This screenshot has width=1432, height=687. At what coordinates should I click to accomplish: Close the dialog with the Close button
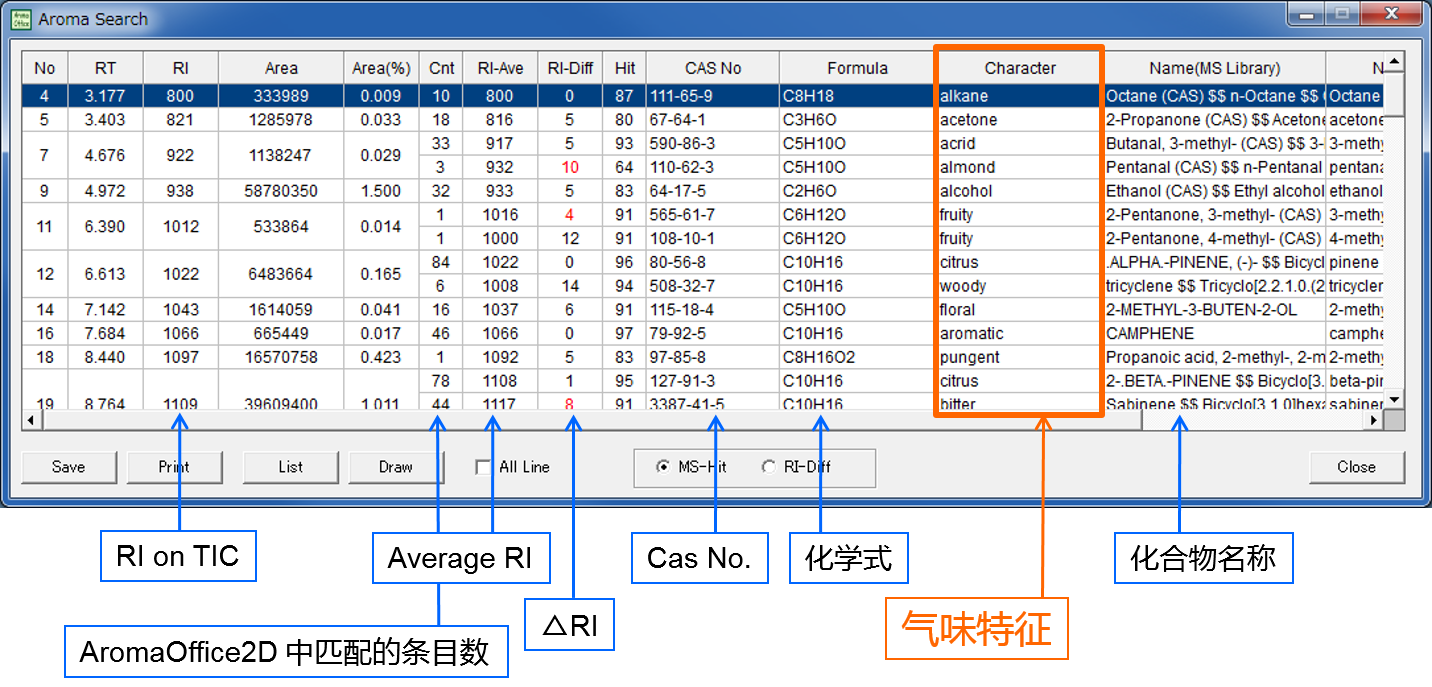pos(1356,467)
